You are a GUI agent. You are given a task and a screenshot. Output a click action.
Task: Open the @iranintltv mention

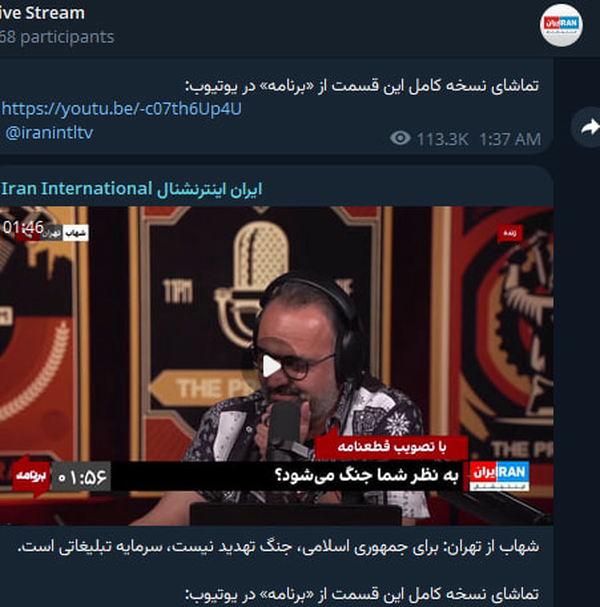pos(49,133)
